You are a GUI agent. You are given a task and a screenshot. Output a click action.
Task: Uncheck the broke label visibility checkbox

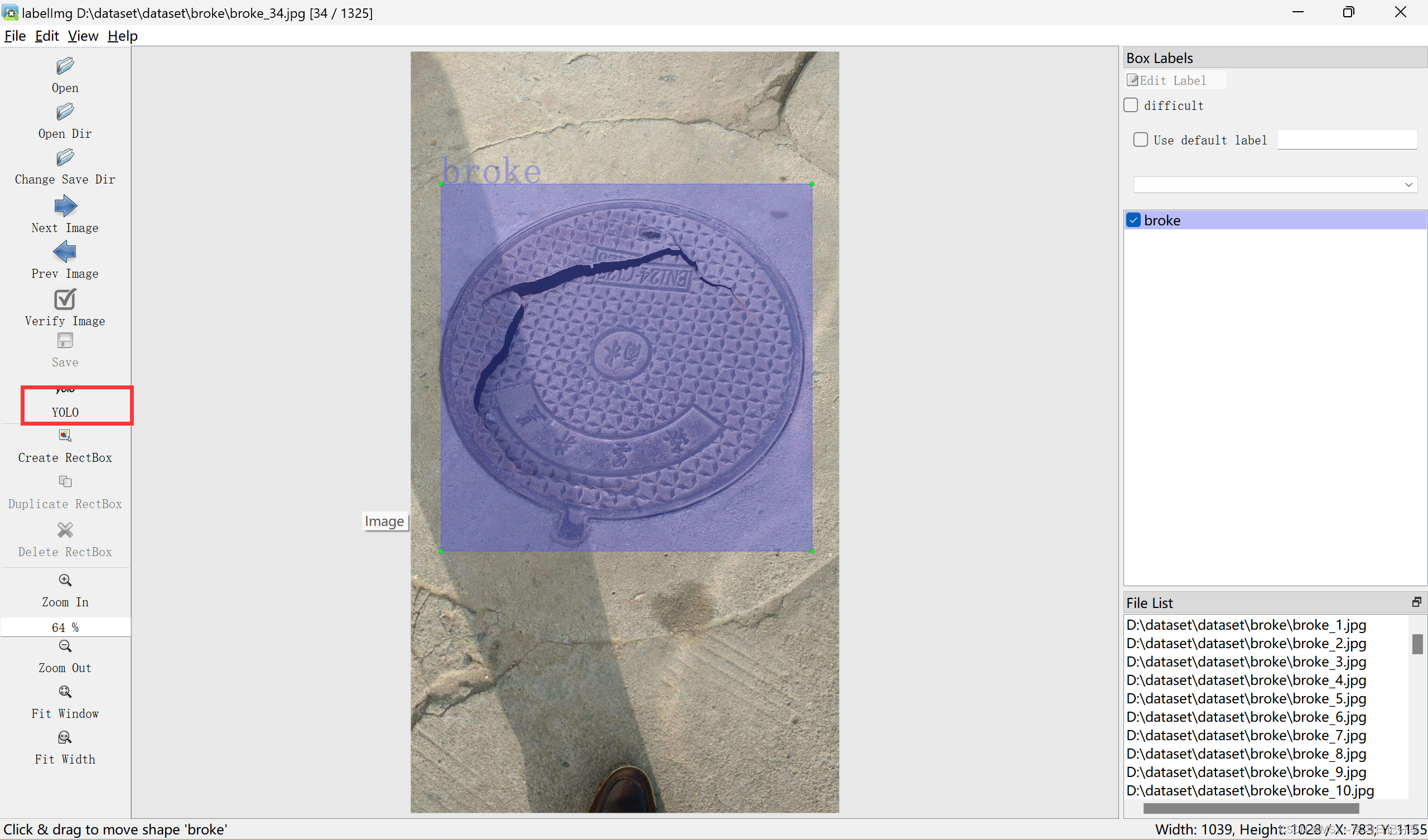[x=1133, y=220]
